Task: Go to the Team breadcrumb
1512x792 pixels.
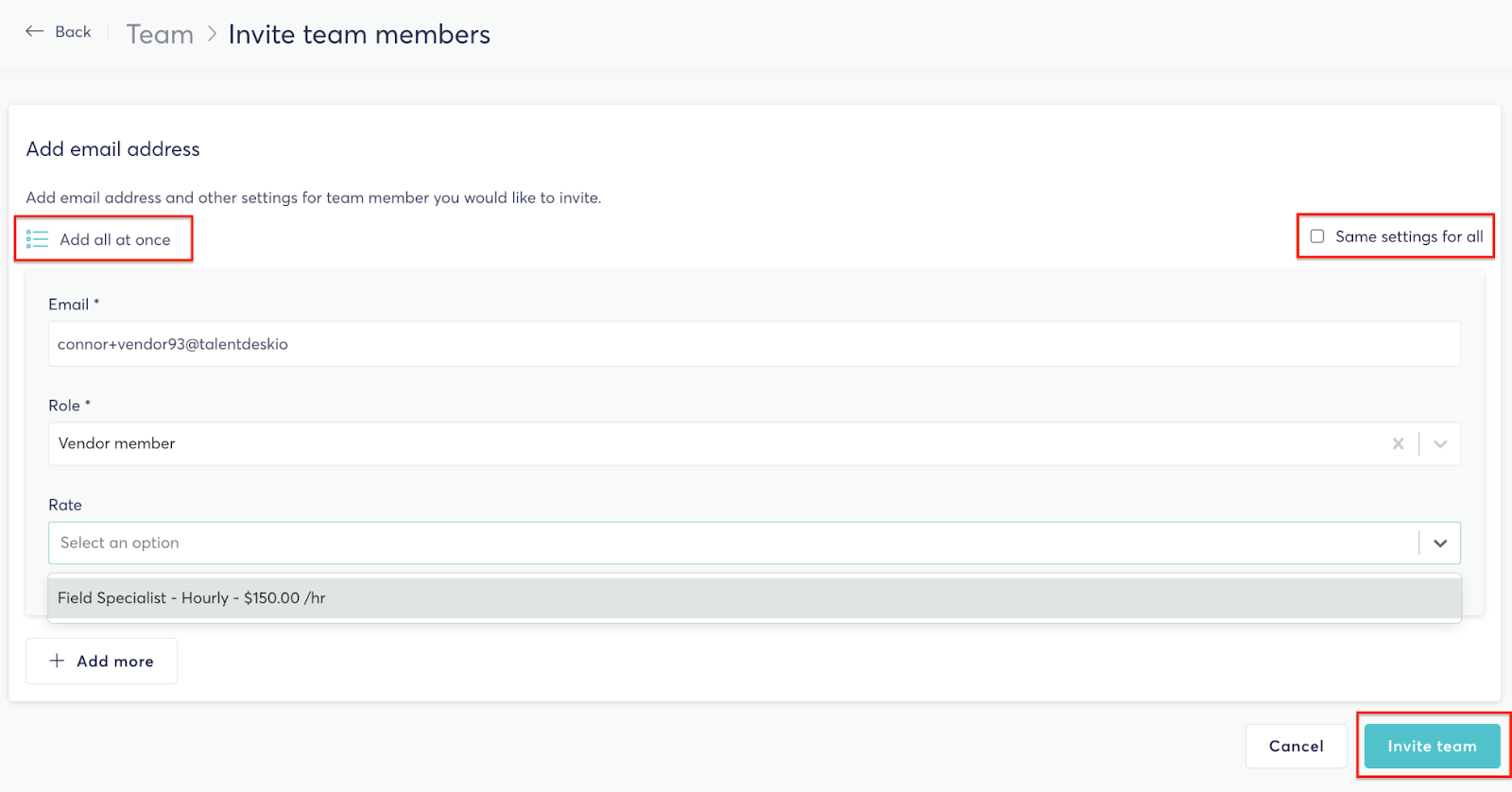Action: tap(160, 35)
